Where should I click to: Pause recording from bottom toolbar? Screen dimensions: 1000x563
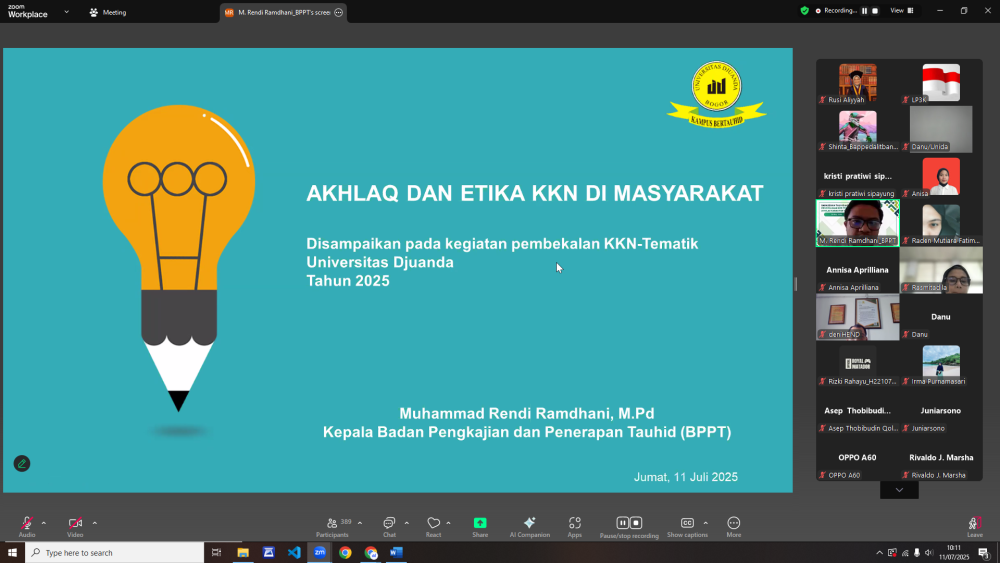pos(622,523)
